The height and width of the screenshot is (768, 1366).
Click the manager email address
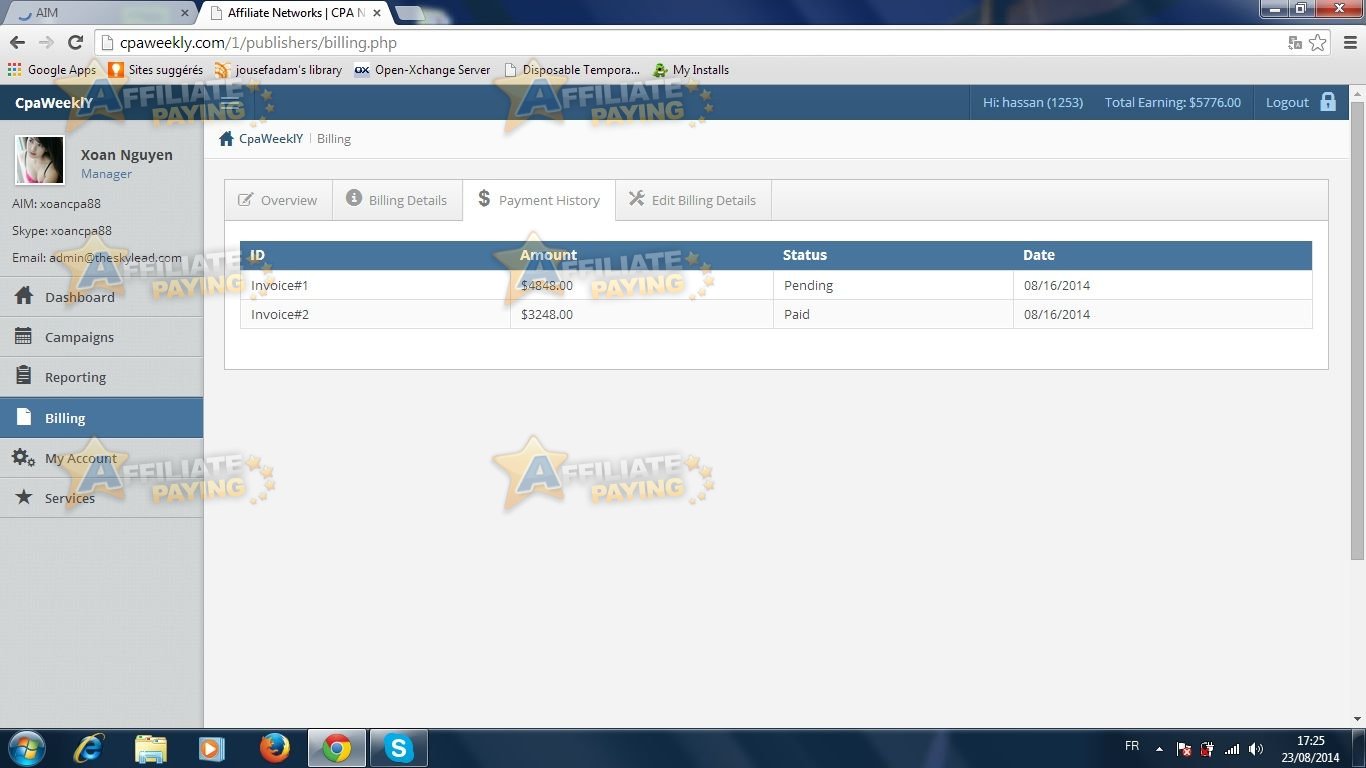tap(116, 257)
